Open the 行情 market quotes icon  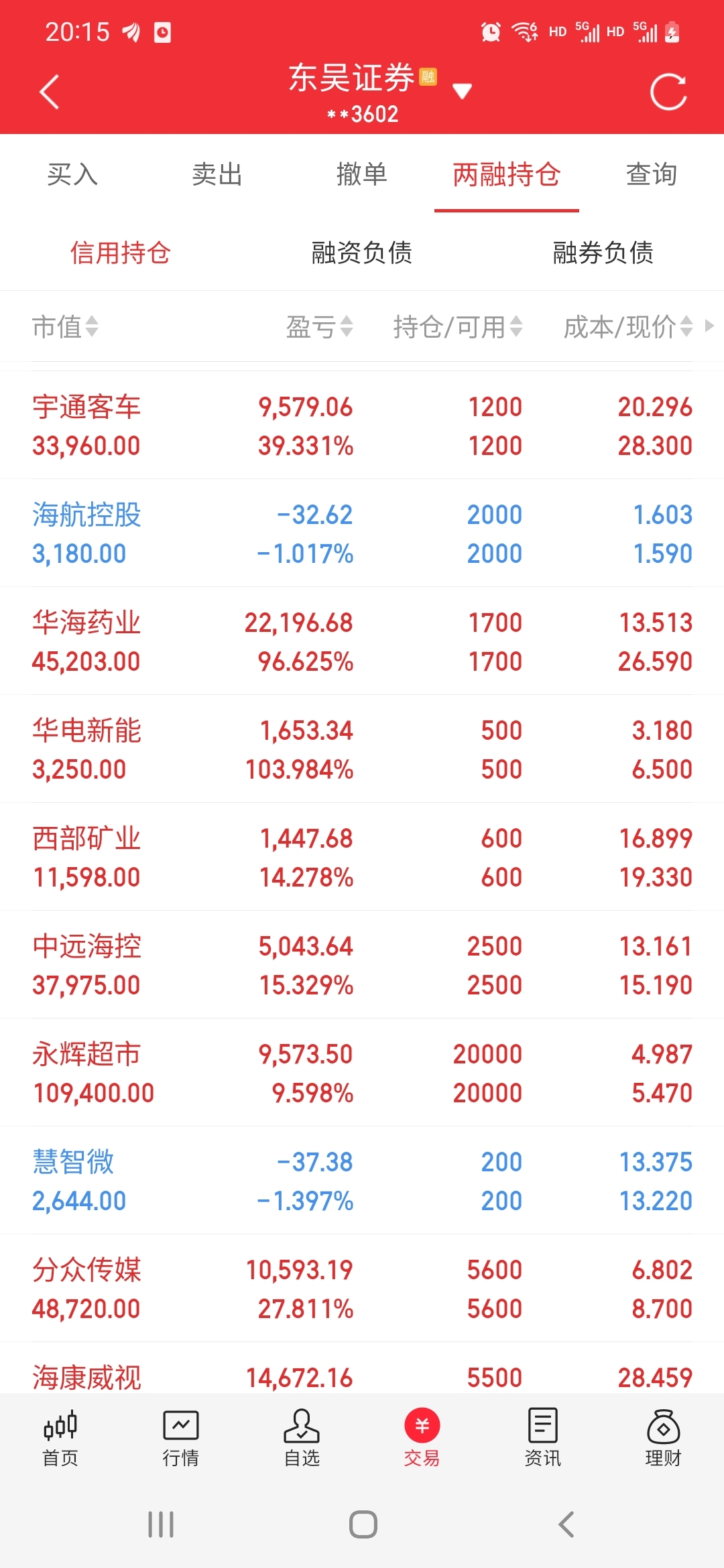point(181,1438)
